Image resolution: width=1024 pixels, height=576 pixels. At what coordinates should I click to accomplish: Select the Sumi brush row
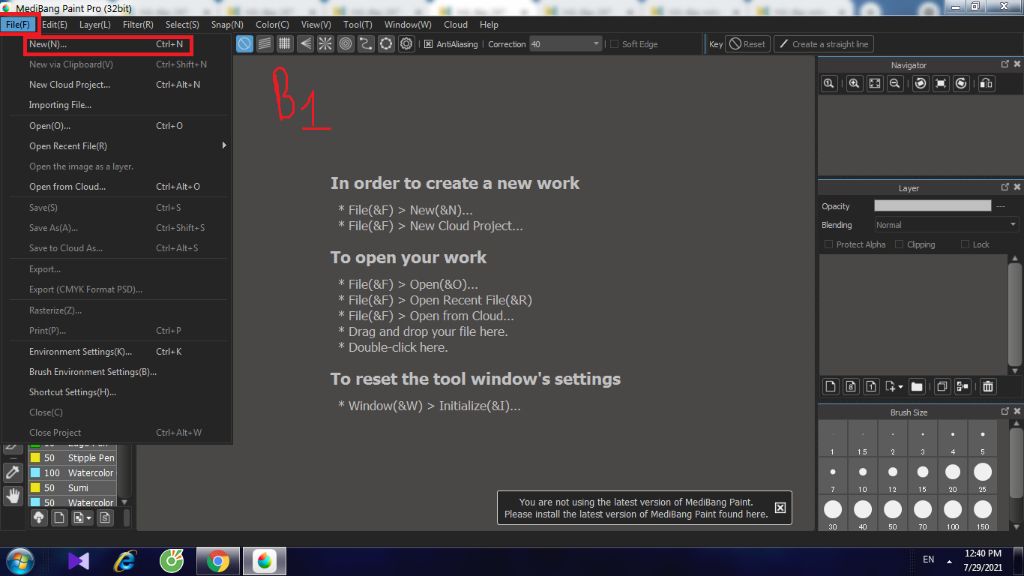coord(72,488)
